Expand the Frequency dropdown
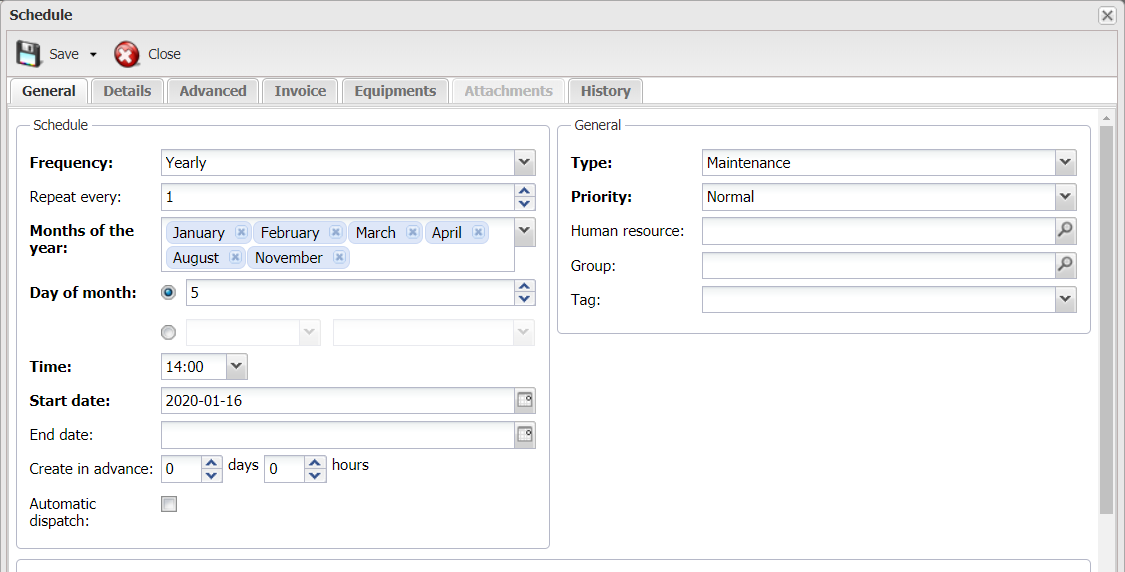 pyautogui.click(x=524, y=162)
